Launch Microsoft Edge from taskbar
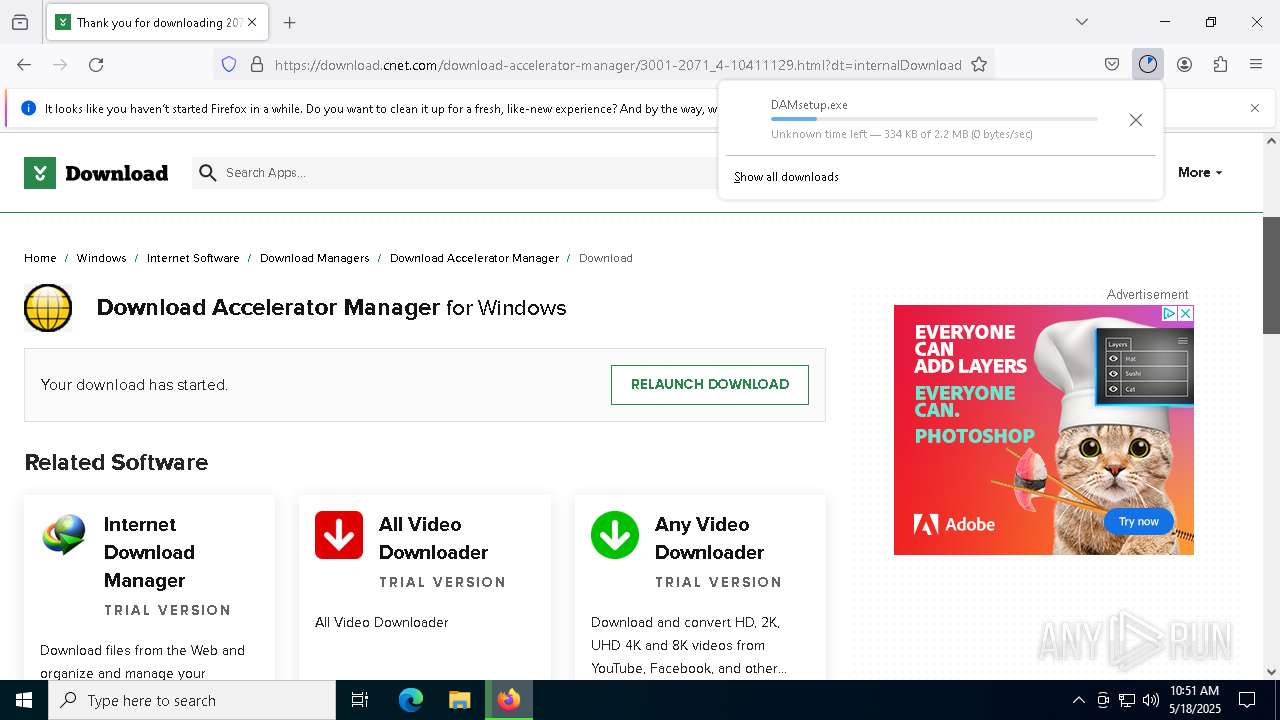1280x720 pixels. pos(411,700)
